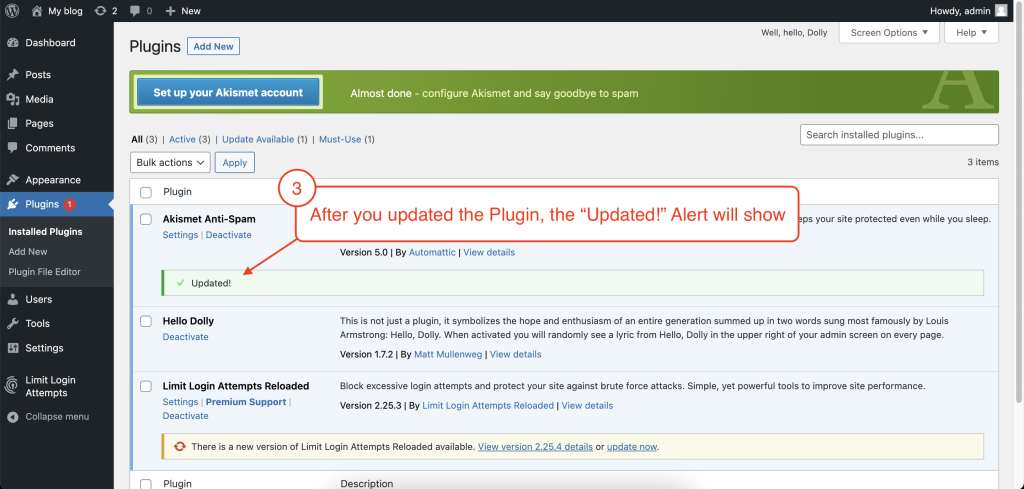
Task: View details of Hello Dolly plugin
Action: (x=516, y=355)
